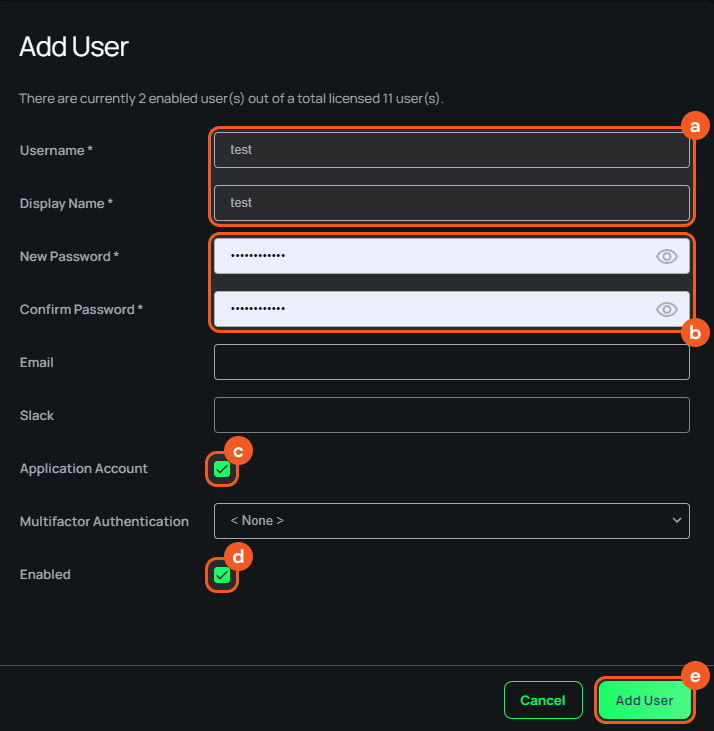This screenshot has width=714, height=731.
Task: Click the Multifactor Authentication label text
Action: pyautogui.click(x=104, y=521)
